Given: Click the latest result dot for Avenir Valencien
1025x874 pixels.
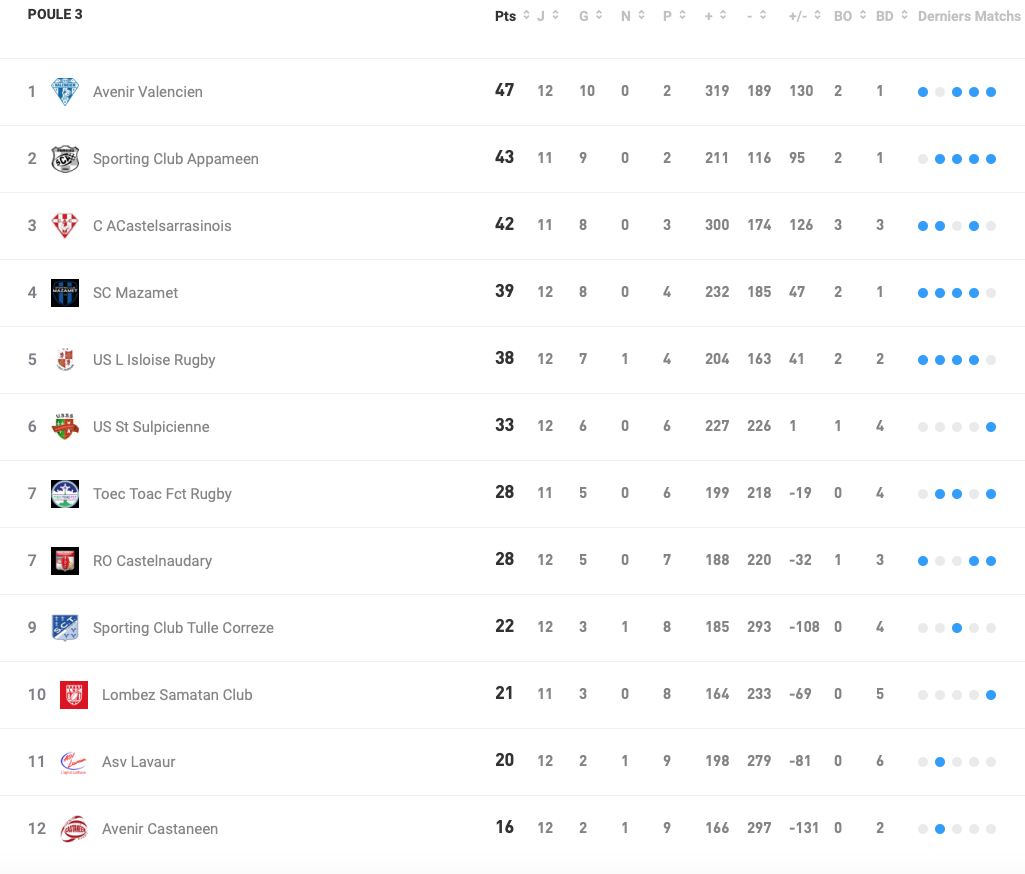Looking at the screenshot, I should [990, 91].
